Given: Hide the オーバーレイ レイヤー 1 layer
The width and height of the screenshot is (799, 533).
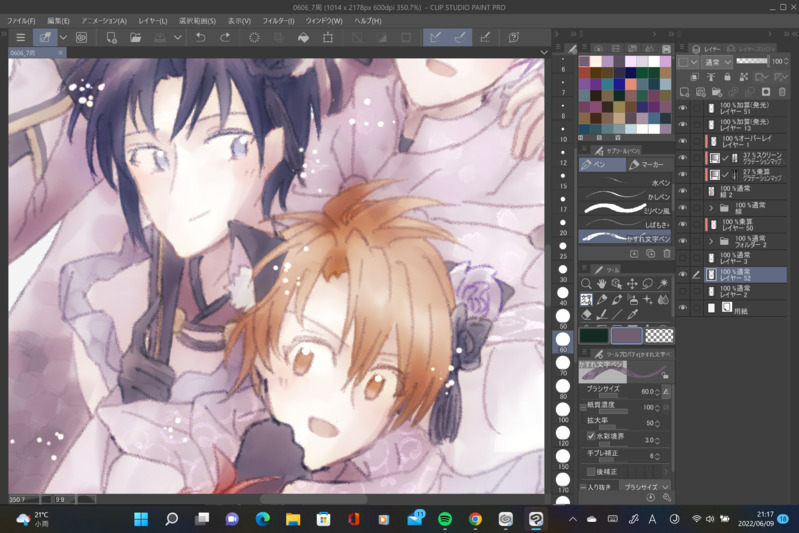Looking at the screenshot, I should pyautogui.click(x=683, y=141).
